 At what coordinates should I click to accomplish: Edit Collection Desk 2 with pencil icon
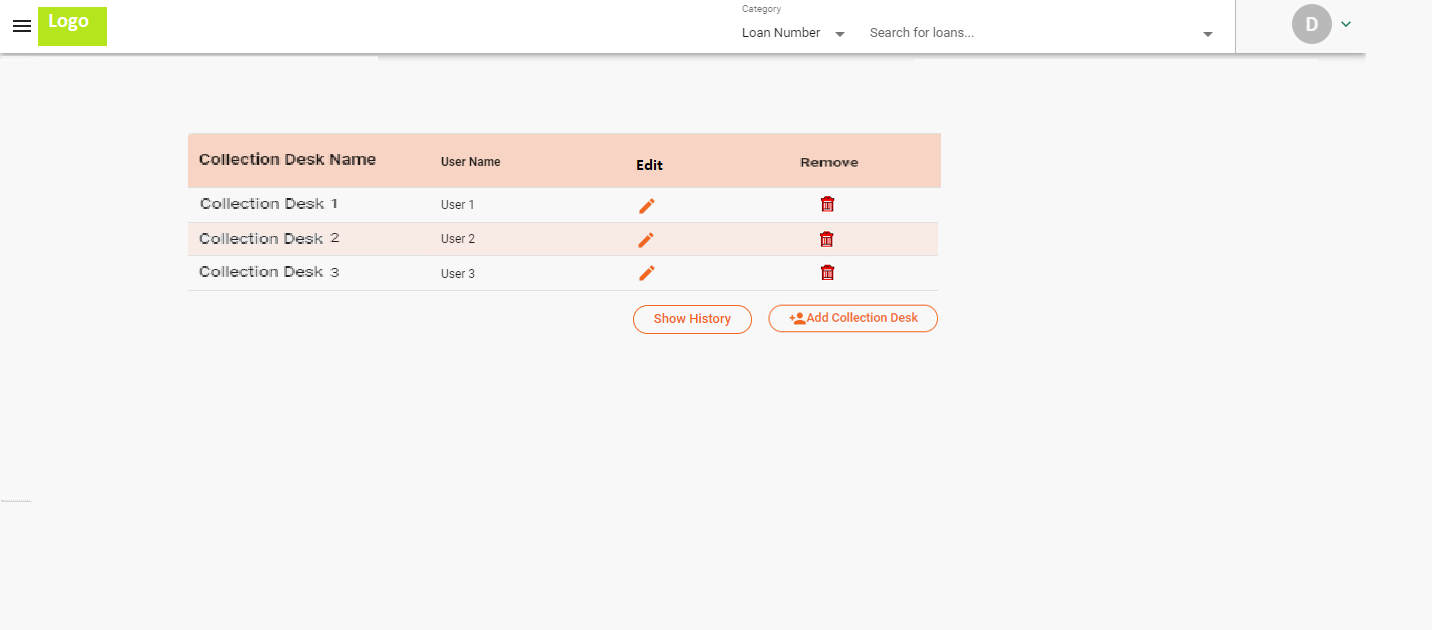[647, 240]
